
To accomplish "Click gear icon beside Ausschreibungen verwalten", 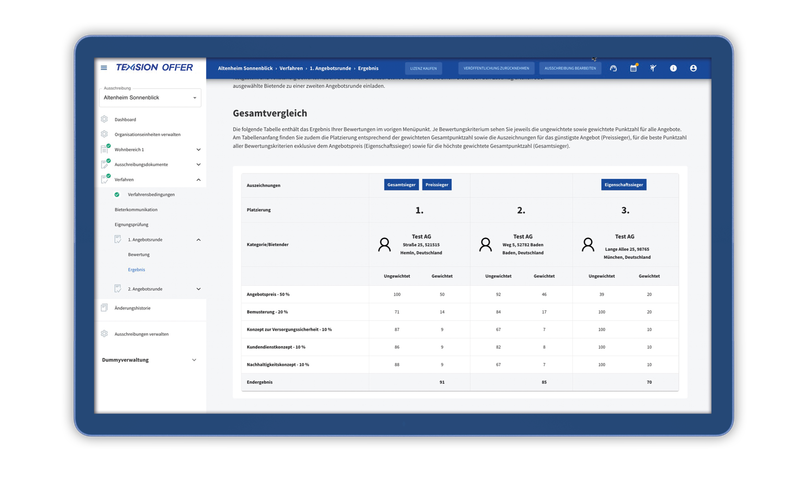I will pyautogui.click(x=105, y=334).
